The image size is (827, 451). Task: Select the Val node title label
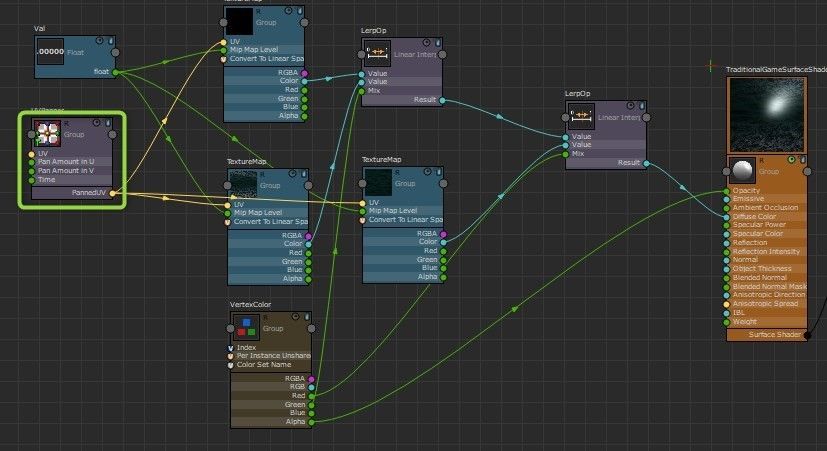[x=40, y=28]
